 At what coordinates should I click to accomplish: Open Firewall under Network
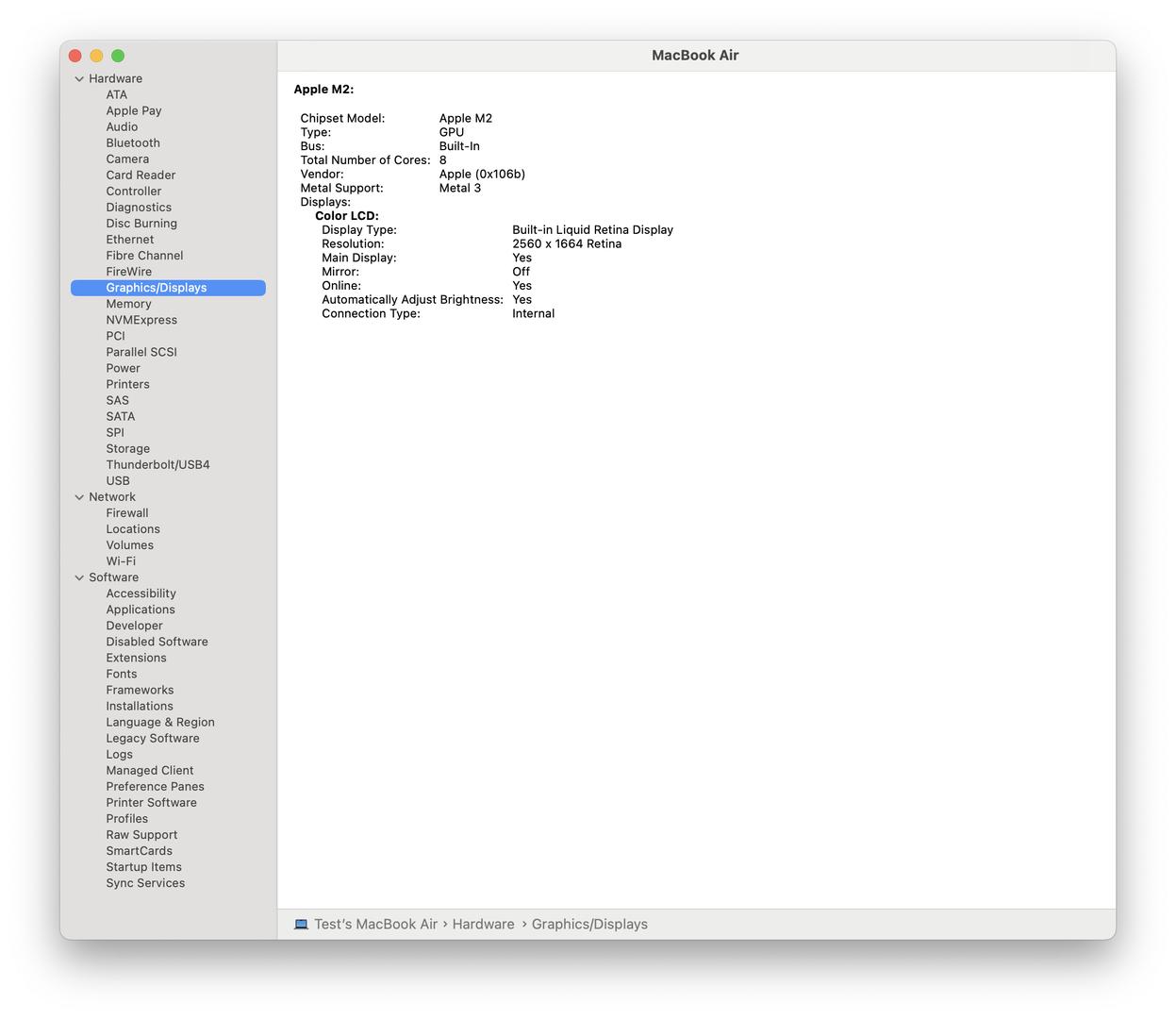tap(127, 513)
